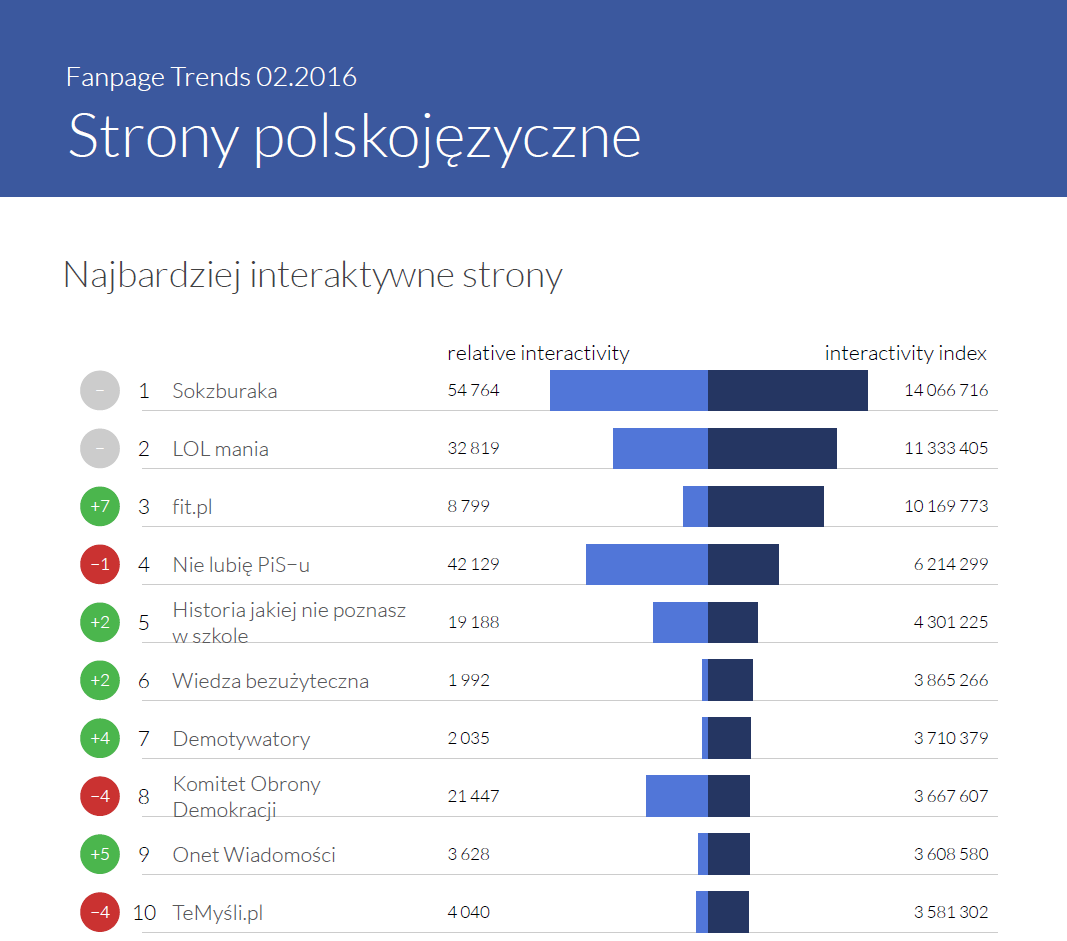Open the Wiedza bezużyteczna page name
This screenshot has width=1067, height=941.
point(270,681)
